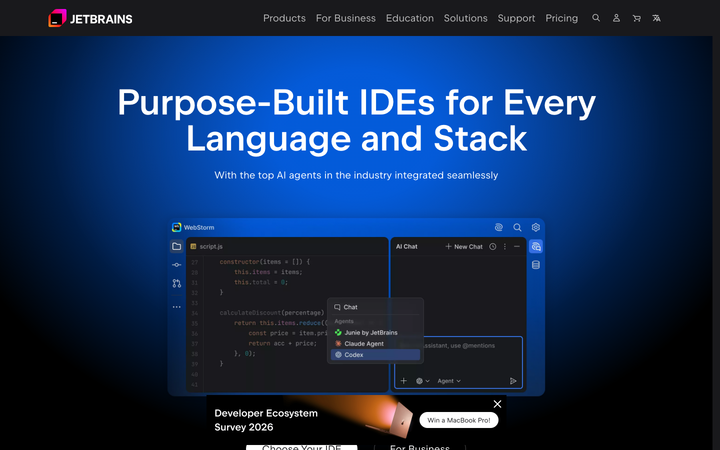This screenshot has width=720, height=450.
Task: Open the shopping cart icon
Action: click(x=636, y=18)
